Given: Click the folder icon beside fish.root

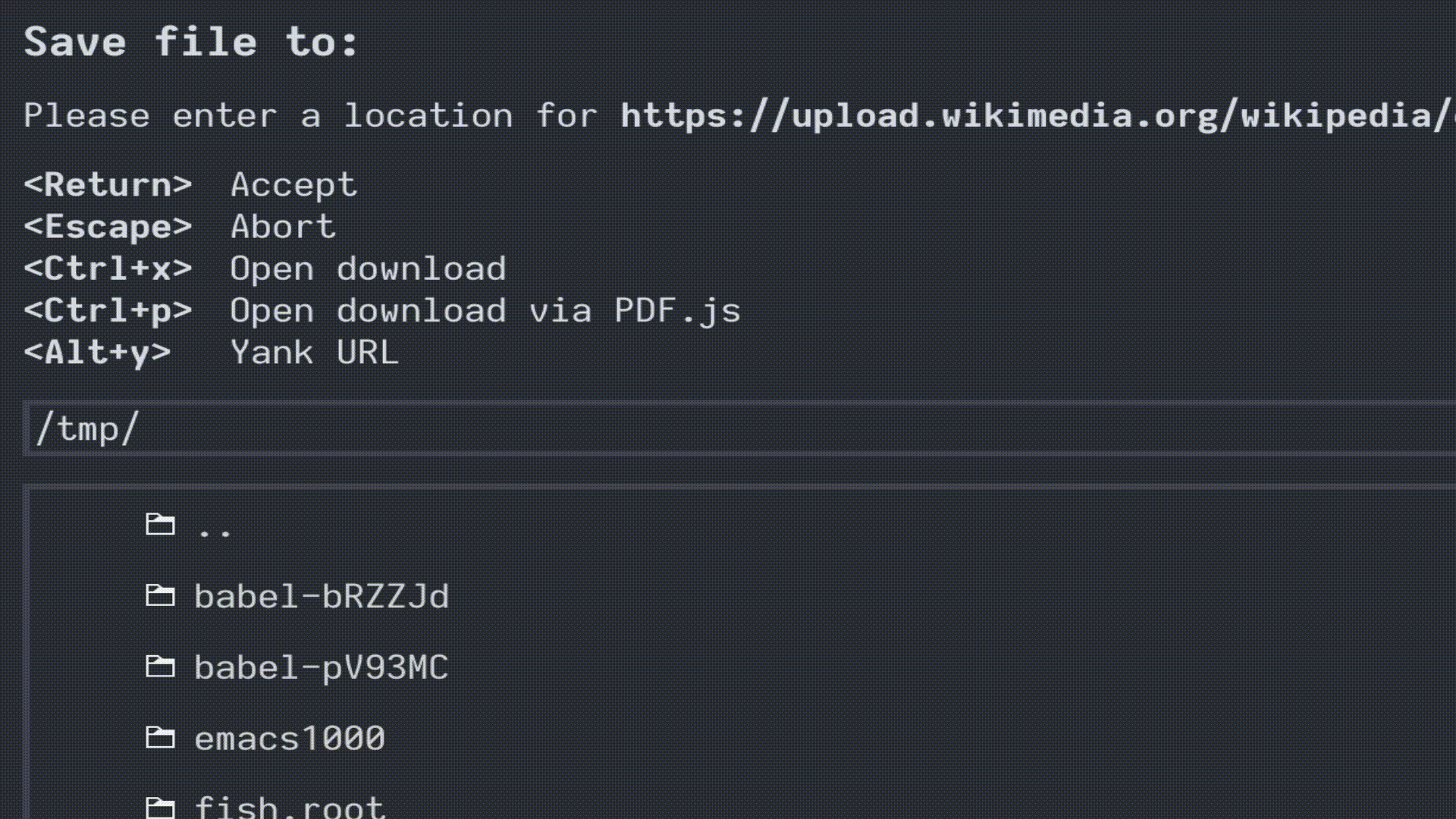Looking at the screenshot, I should click(160, 806).
